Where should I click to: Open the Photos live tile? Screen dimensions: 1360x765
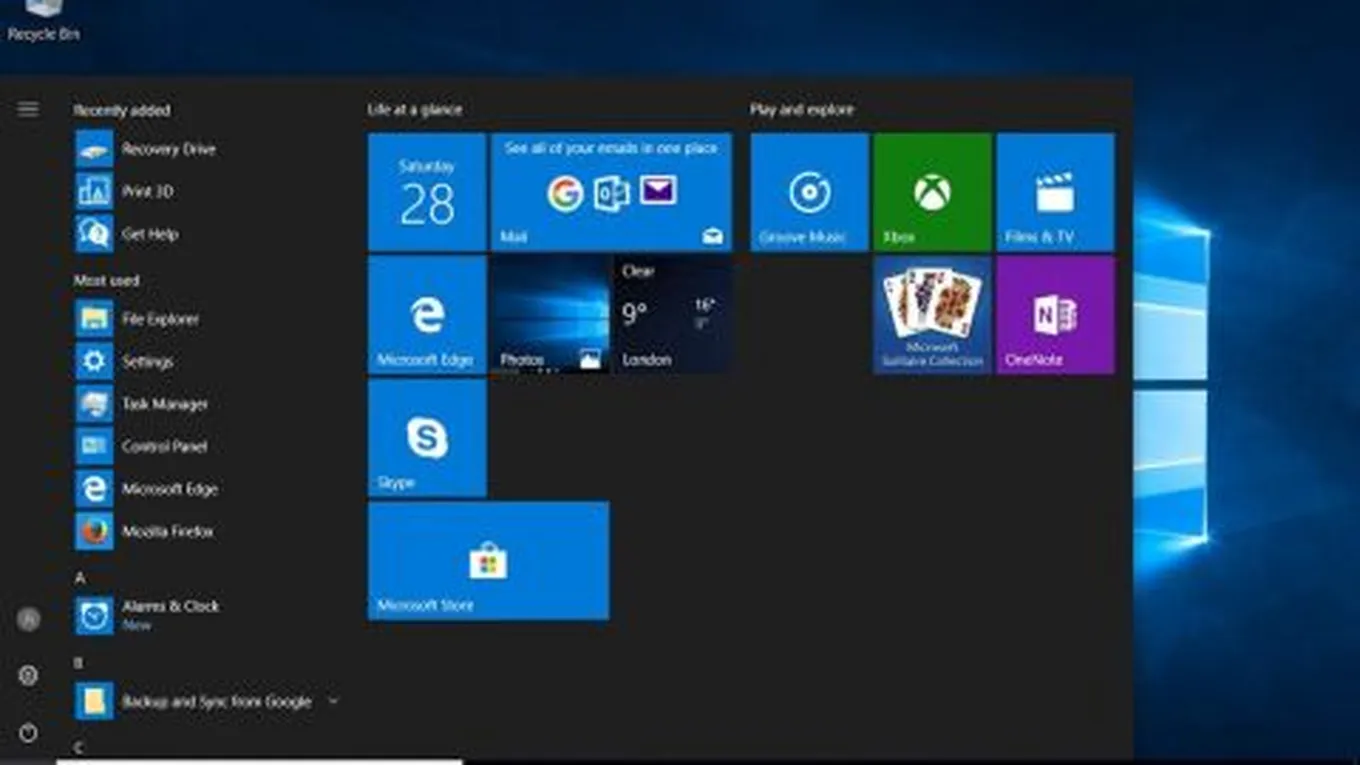[x=549, y=315]
